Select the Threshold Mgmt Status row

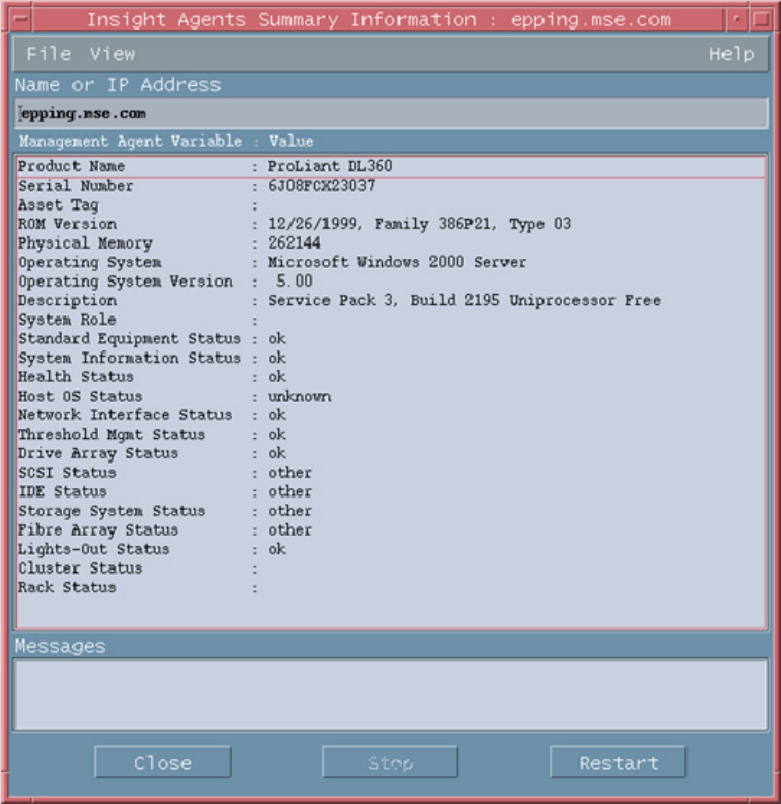tap(391, 434)
